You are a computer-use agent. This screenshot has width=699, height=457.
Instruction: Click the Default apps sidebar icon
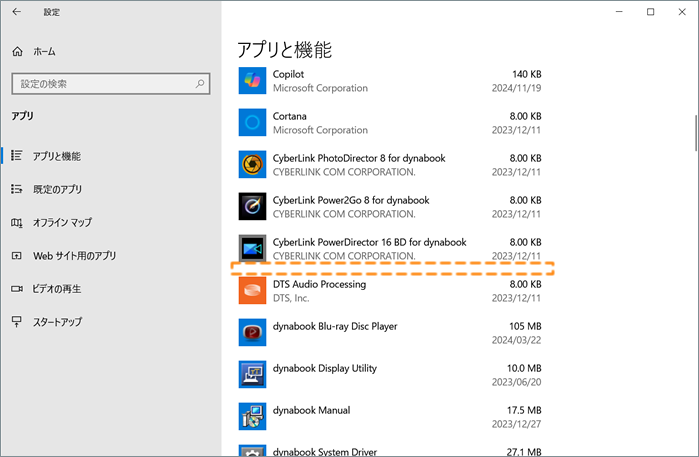(16, 189)
